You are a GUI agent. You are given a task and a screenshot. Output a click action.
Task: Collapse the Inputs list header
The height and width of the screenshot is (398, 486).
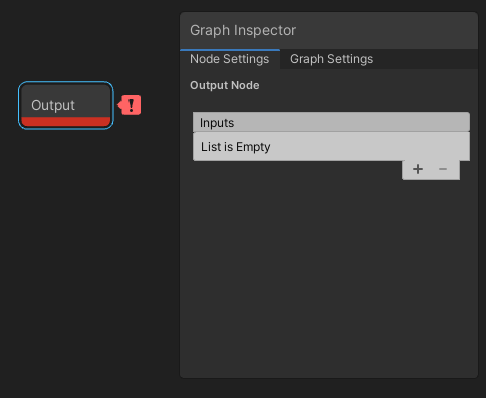click(331, 122)
